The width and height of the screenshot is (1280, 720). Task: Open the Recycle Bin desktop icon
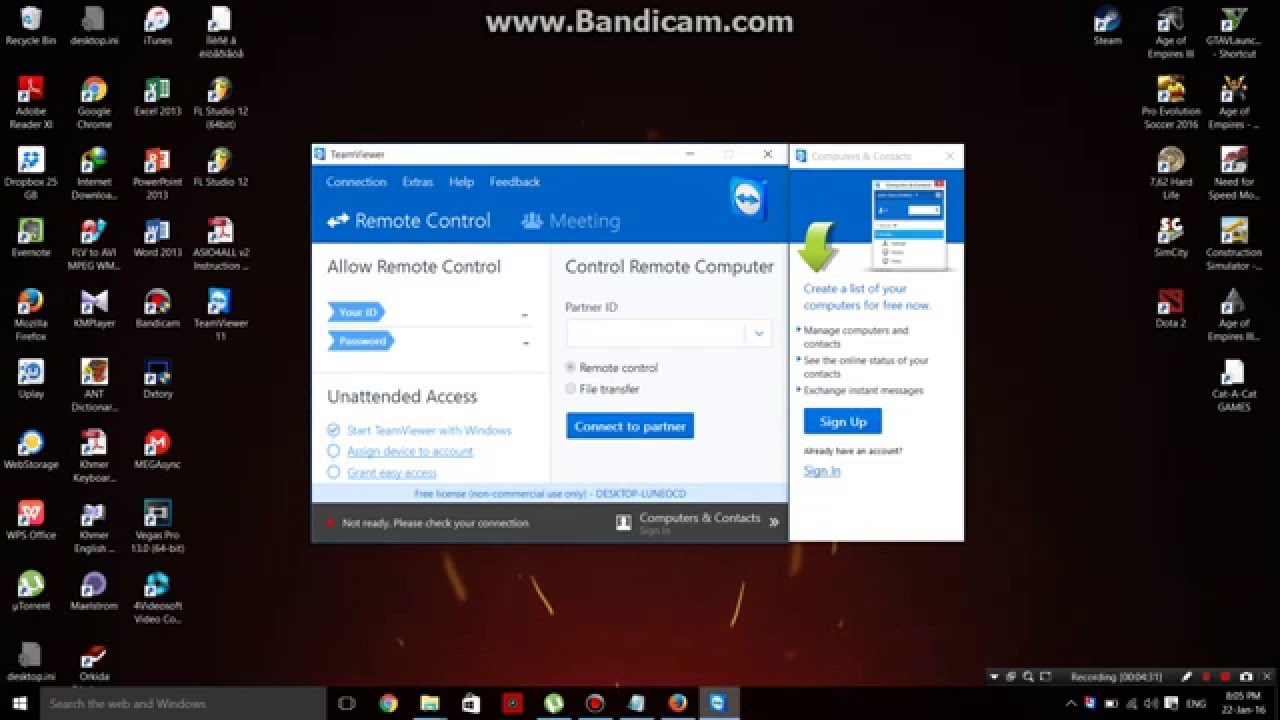coord(30,26)
